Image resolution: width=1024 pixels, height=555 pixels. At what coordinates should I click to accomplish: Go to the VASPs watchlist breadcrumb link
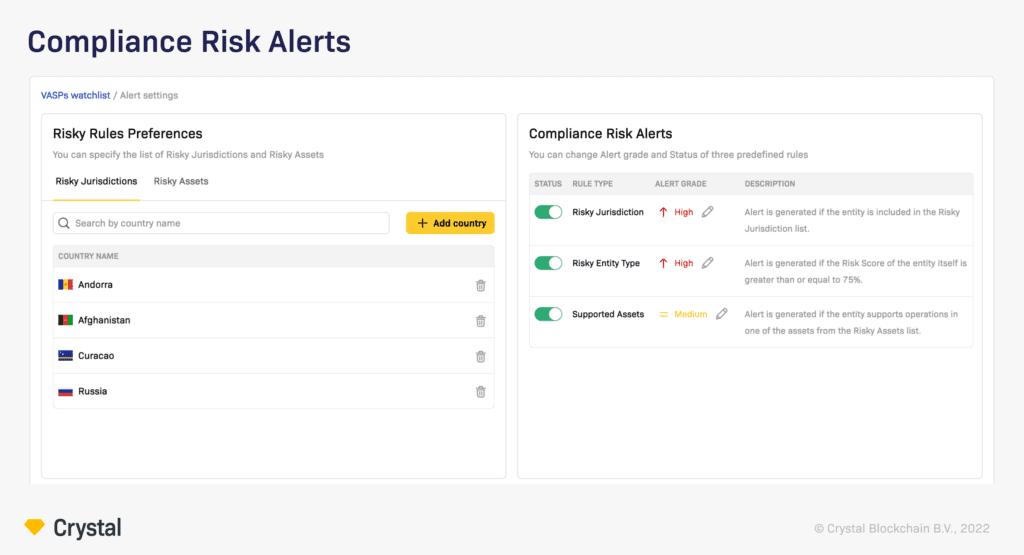(75, 95)
